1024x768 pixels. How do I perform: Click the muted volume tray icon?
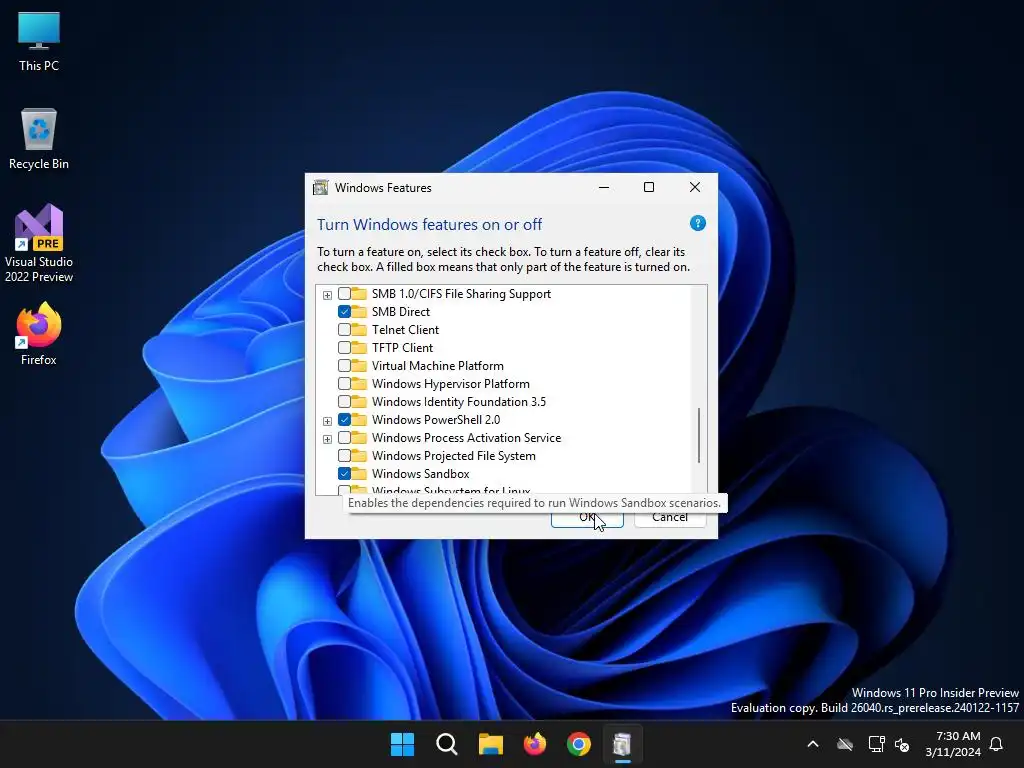point(902,744)
